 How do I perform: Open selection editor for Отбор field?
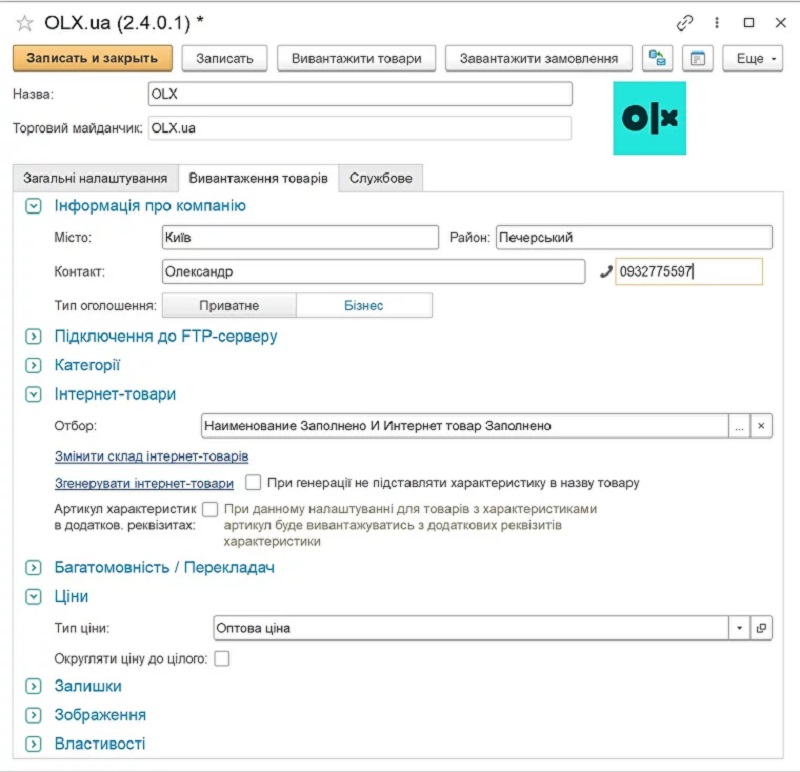(x=739, y=426)
